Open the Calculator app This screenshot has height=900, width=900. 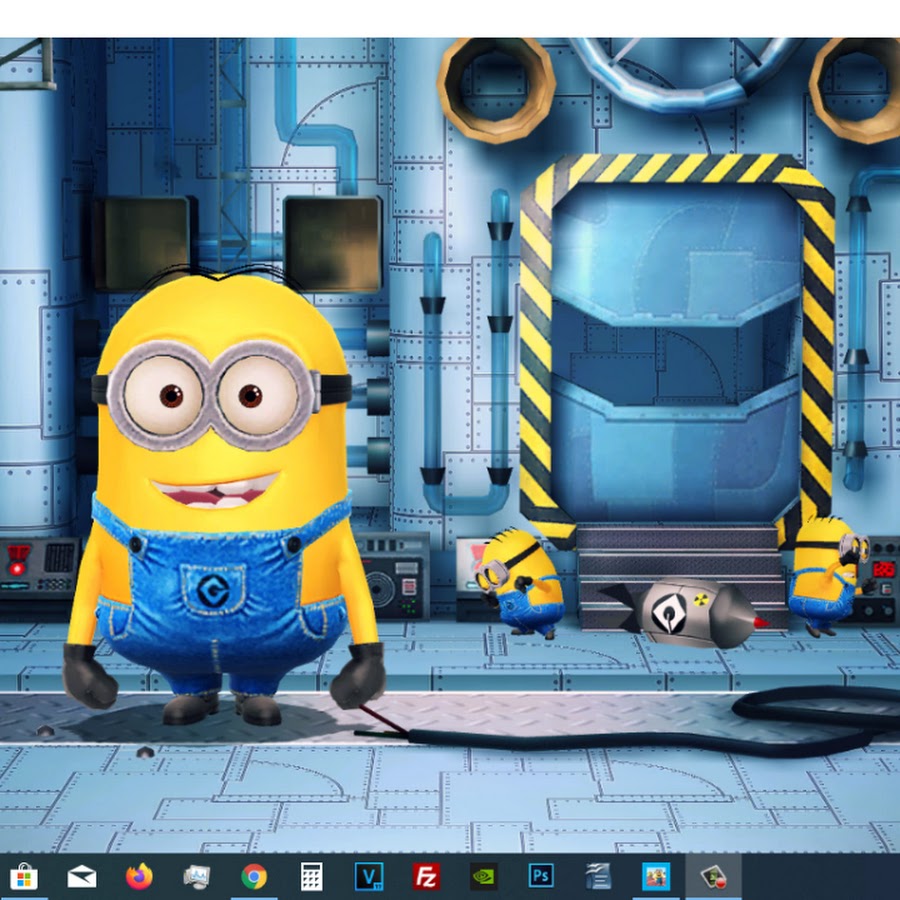point(311,877)
